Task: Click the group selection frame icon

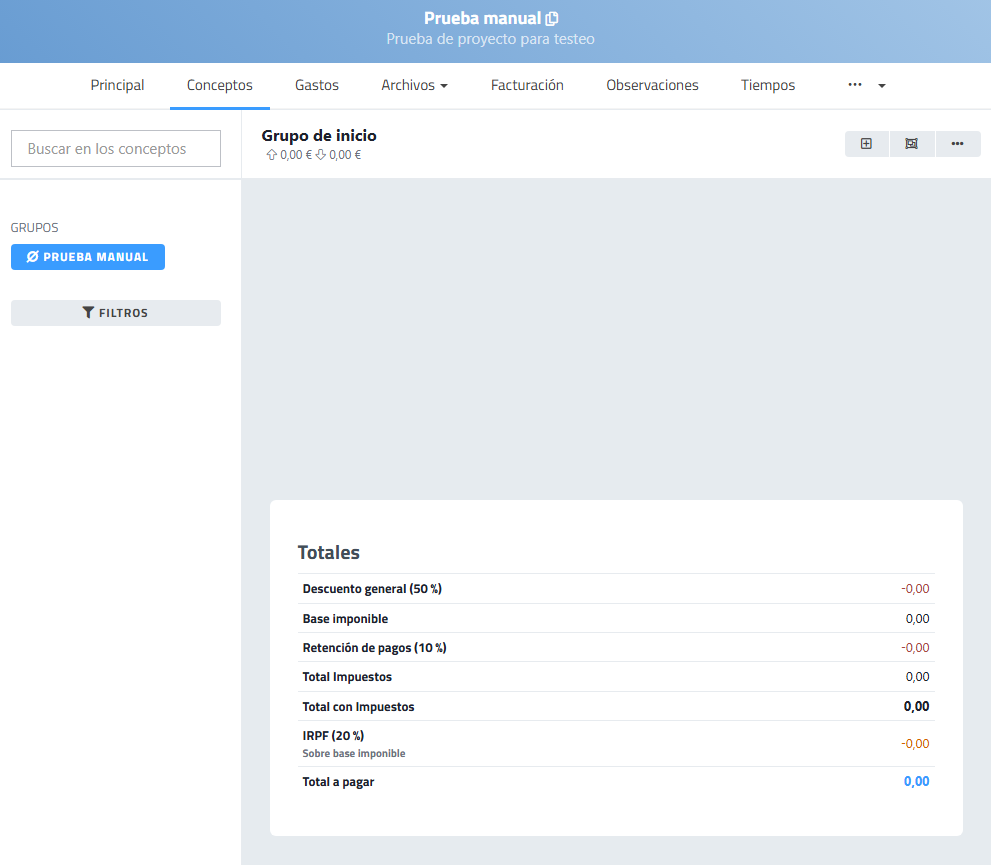Action: click(911, 144)
